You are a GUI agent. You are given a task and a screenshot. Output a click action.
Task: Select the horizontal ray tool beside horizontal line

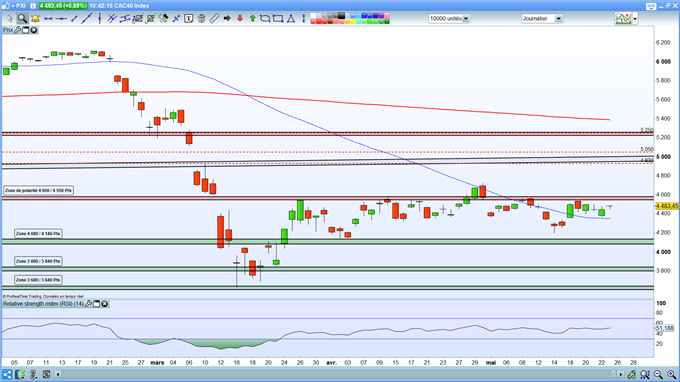[x=61, y=19]
